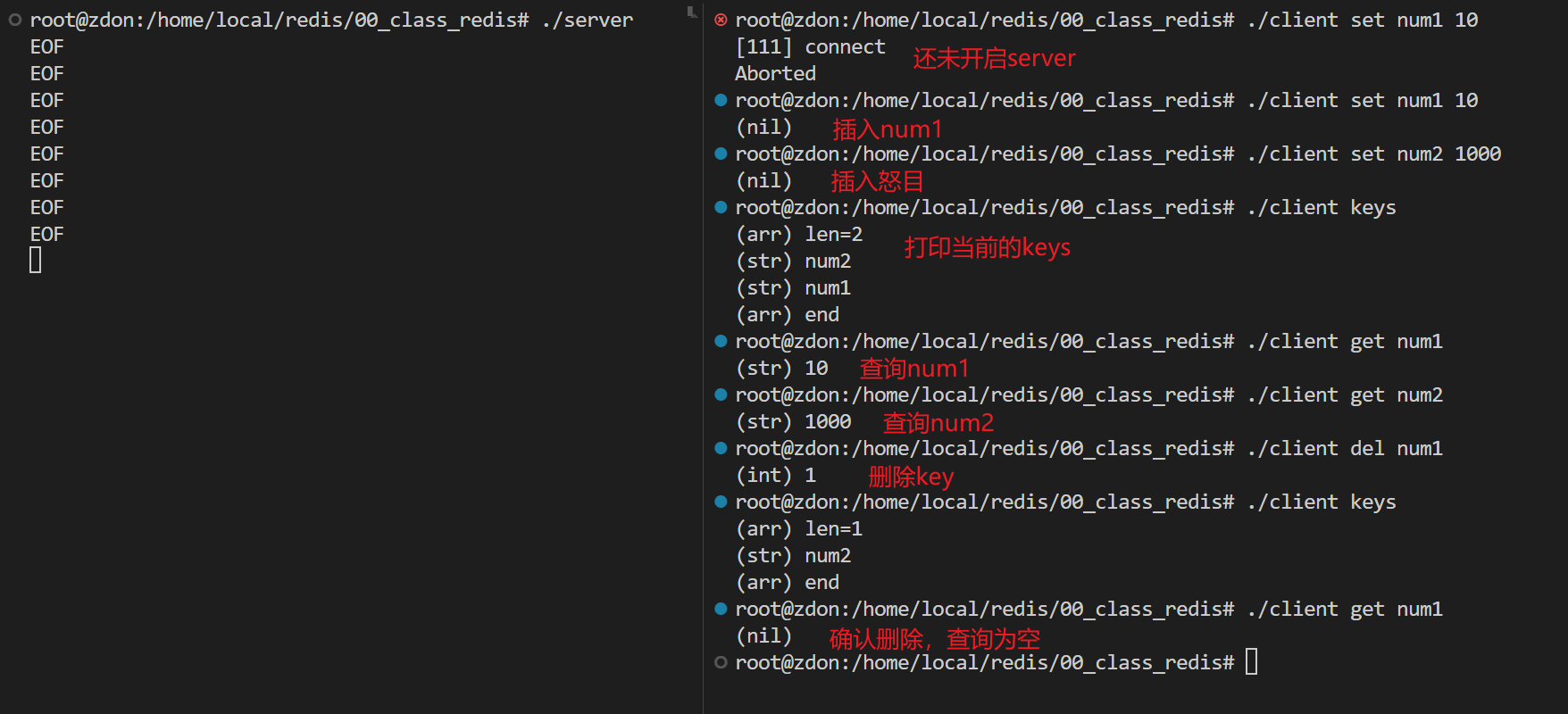
Task: Focus the left server terminal cursor block
Action: click(x=36, y=261)
